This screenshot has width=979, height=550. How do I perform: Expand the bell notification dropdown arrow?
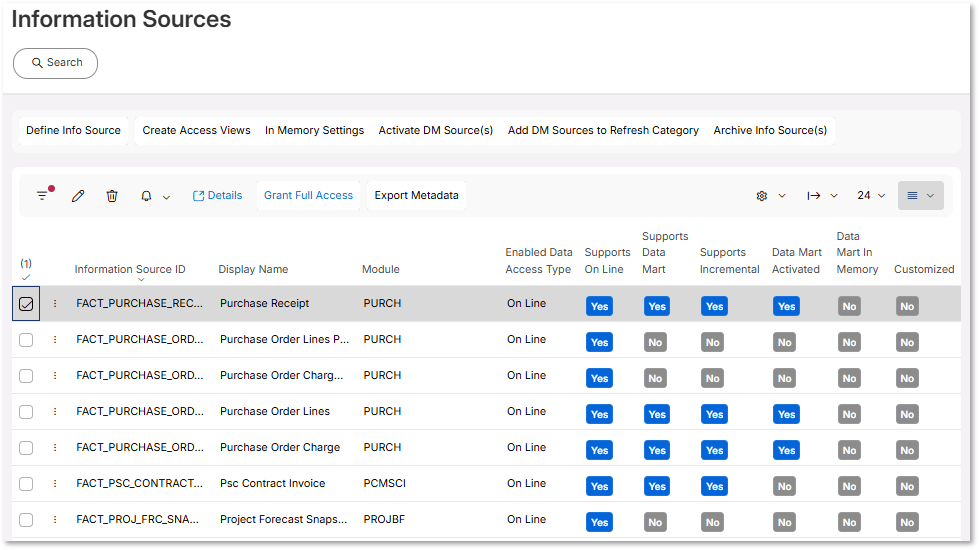click(166, 197)
